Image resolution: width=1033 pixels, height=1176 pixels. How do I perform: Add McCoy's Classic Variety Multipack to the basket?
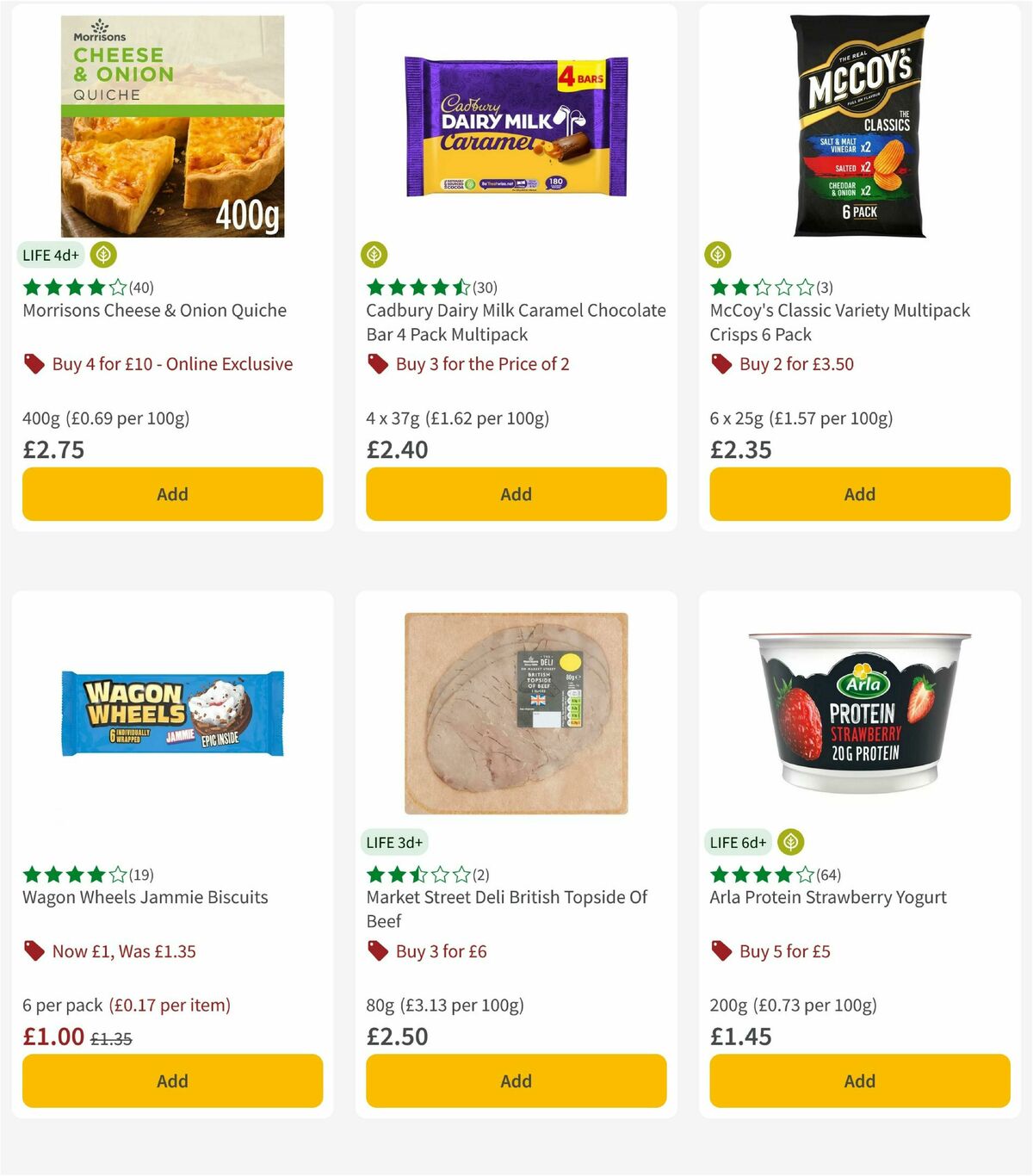(858, 494)
